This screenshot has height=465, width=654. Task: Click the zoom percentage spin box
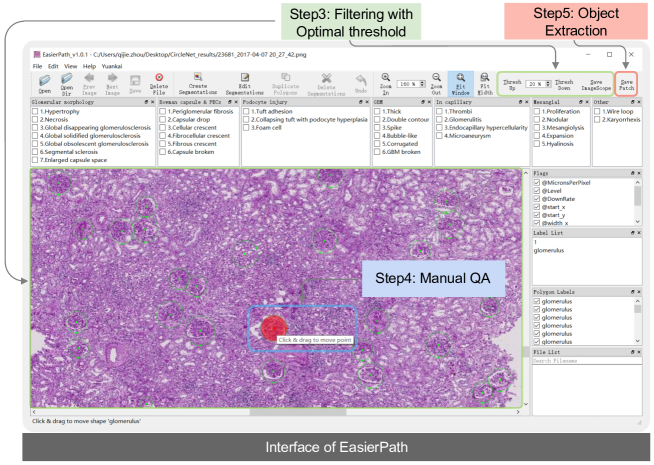410,85
